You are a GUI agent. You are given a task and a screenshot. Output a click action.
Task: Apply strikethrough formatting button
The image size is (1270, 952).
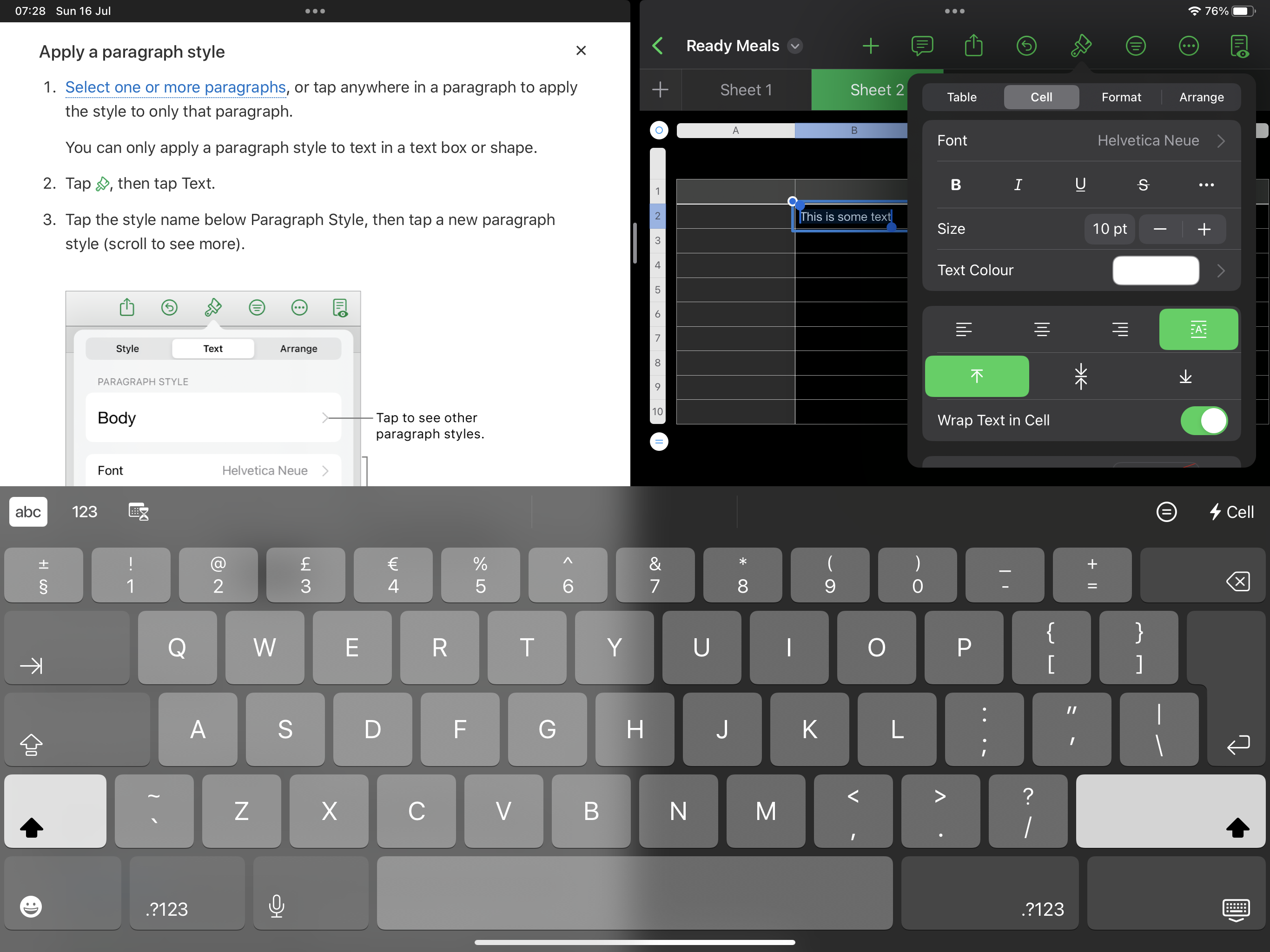point(1143,185)
